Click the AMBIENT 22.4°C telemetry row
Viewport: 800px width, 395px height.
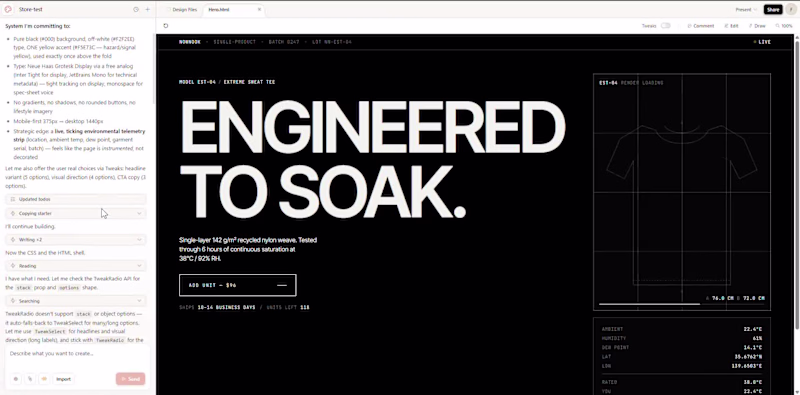(682, 329)
